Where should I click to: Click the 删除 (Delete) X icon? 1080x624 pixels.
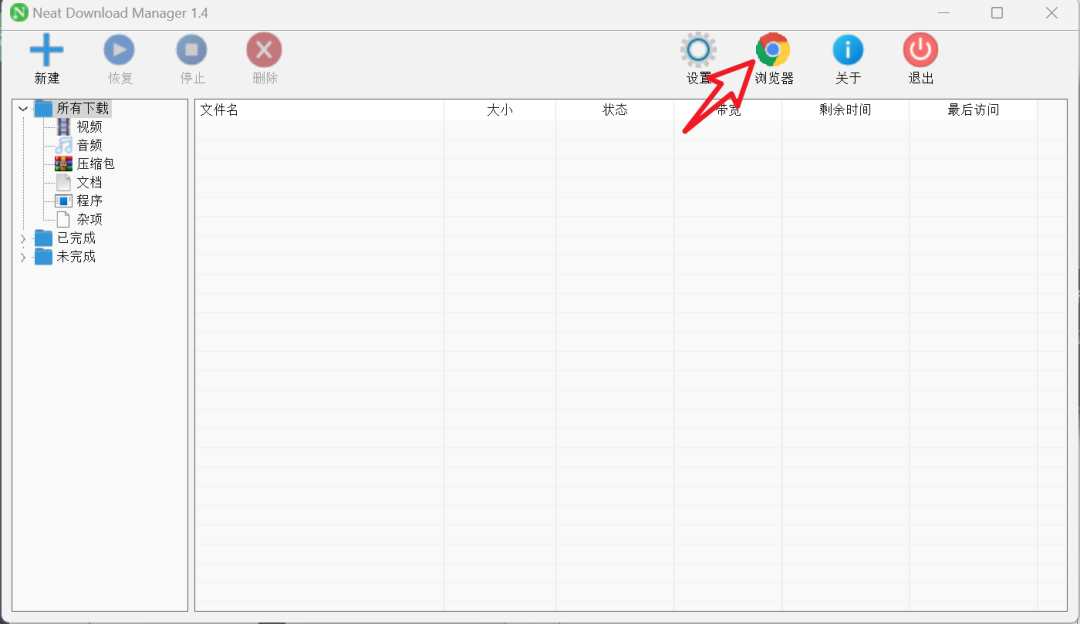click(x=264, y=50)
